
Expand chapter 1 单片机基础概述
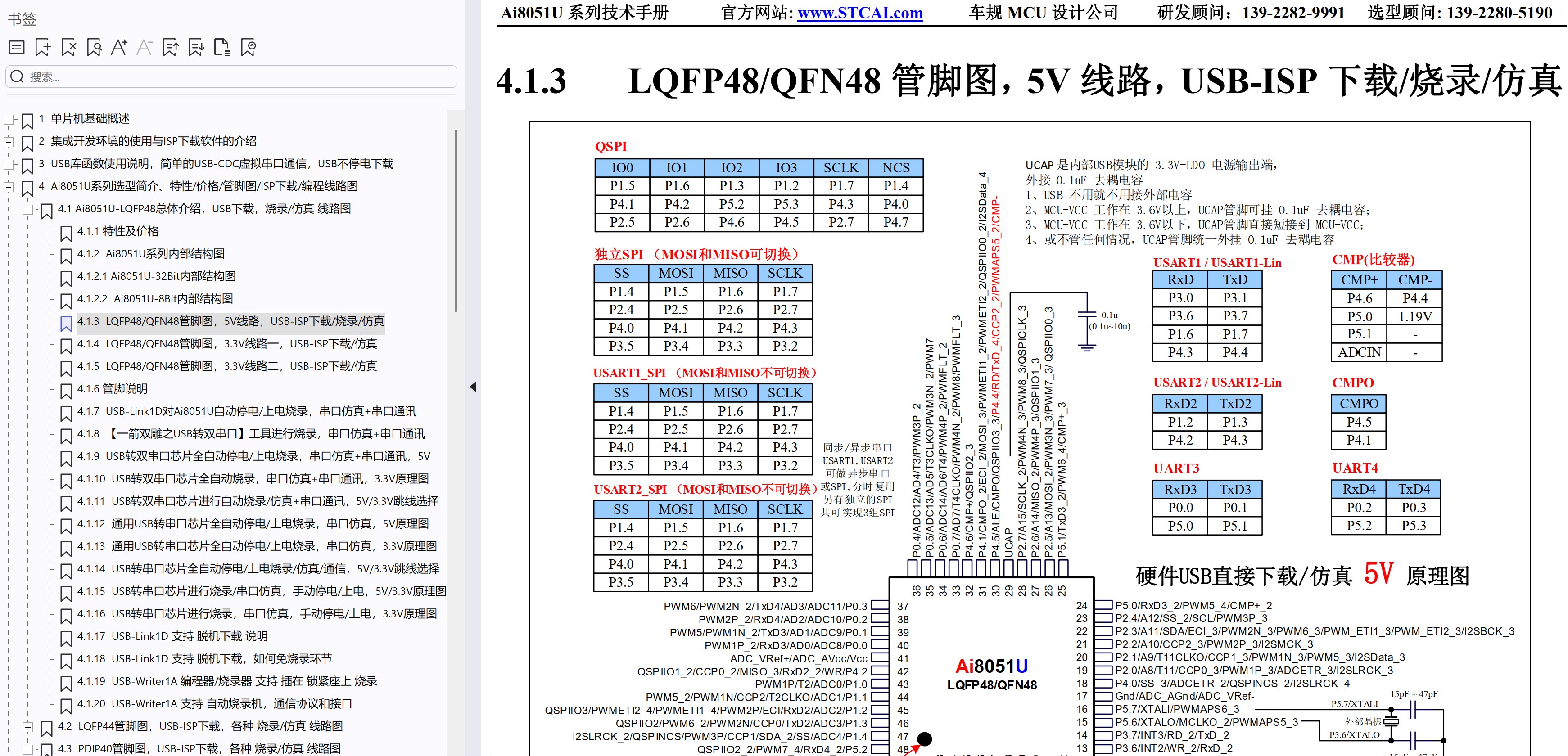(9, 120)
